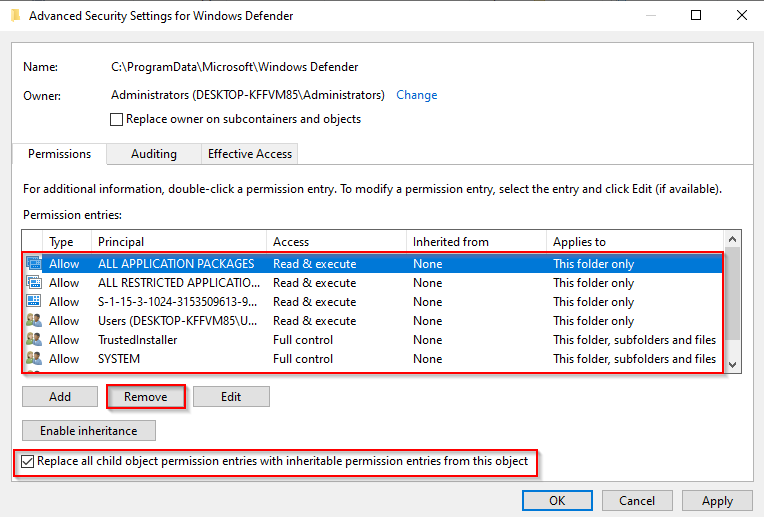Open the Auditing tab
This screenshot has height=517, width=764.
(154, 154)
